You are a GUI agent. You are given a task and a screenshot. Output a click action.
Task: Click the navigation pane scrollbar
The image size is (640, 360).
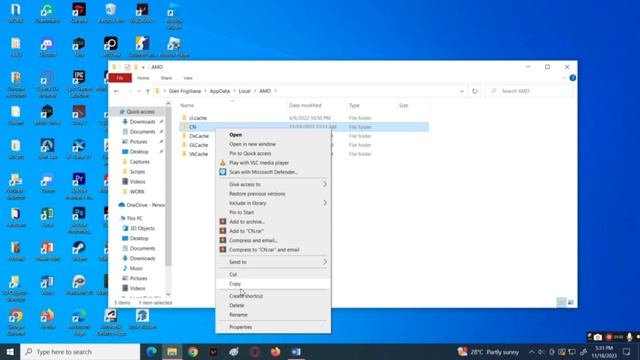click(x=168, y=186)
